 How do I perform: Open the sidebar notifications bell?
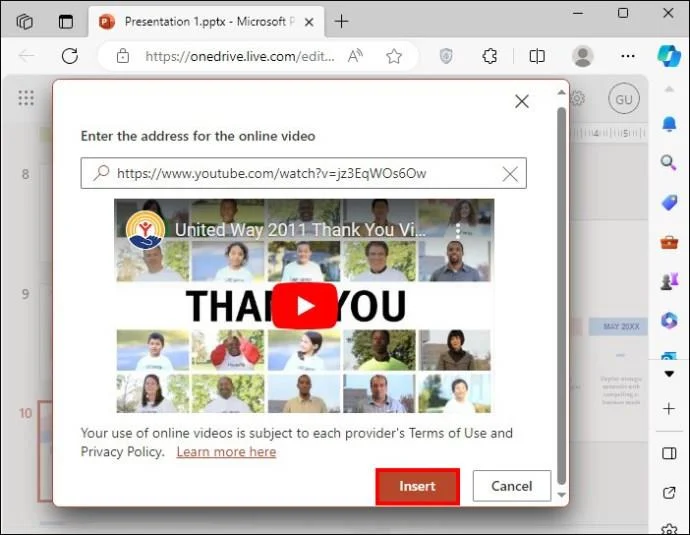[x=669, y=125]
